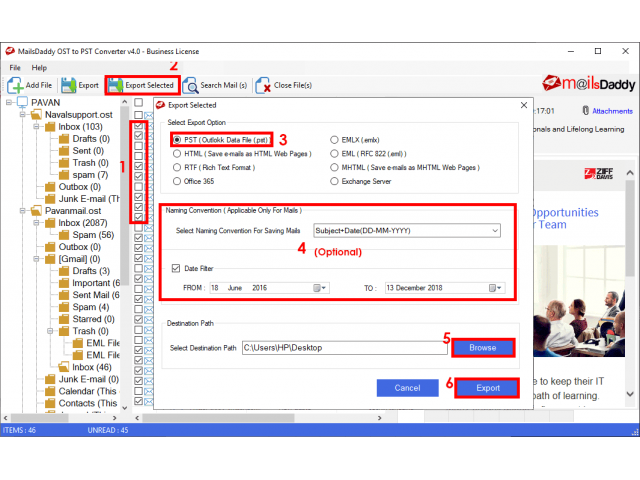The image size is (640, 480).
Task: Select Exchange Server export option
Action: [x=334, y=181]
